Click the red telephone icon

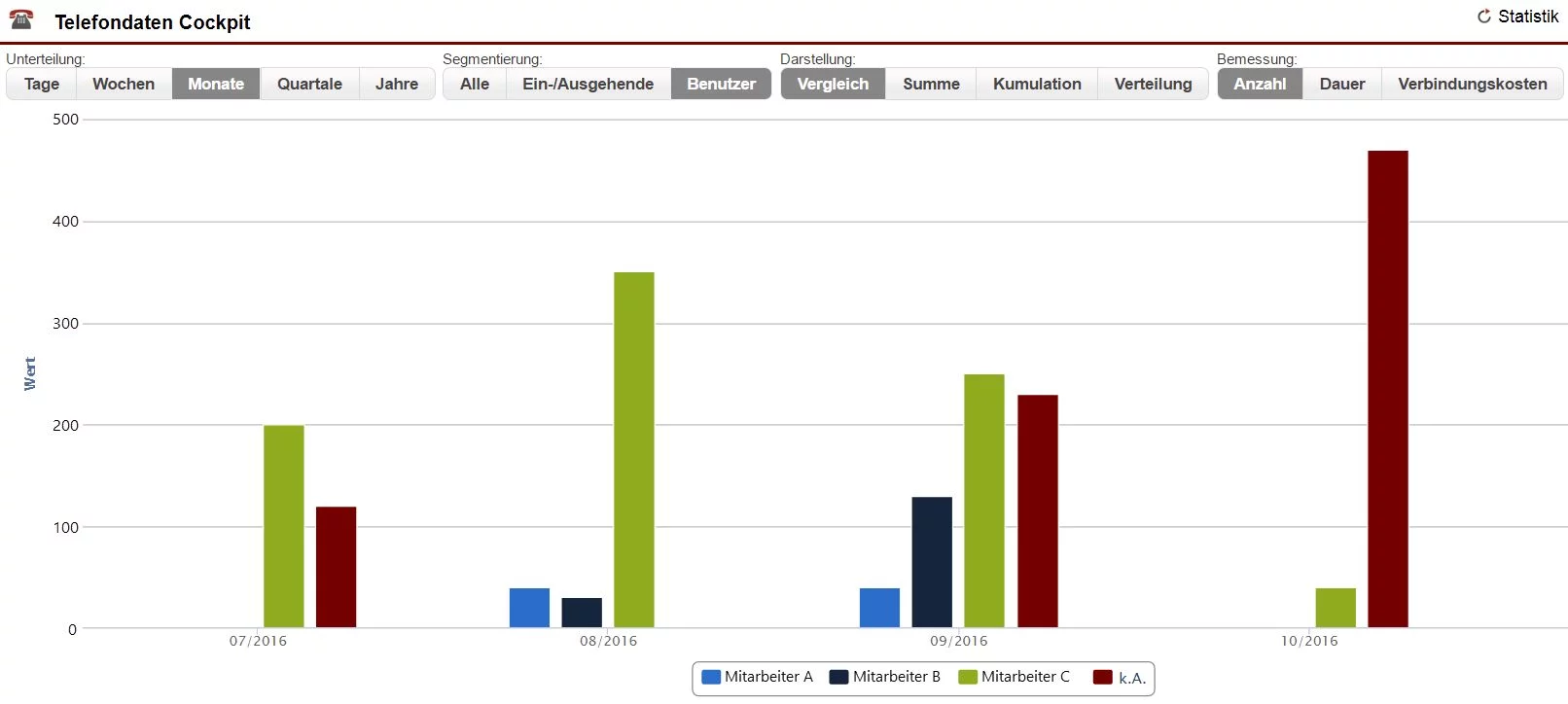click(21, 19)
